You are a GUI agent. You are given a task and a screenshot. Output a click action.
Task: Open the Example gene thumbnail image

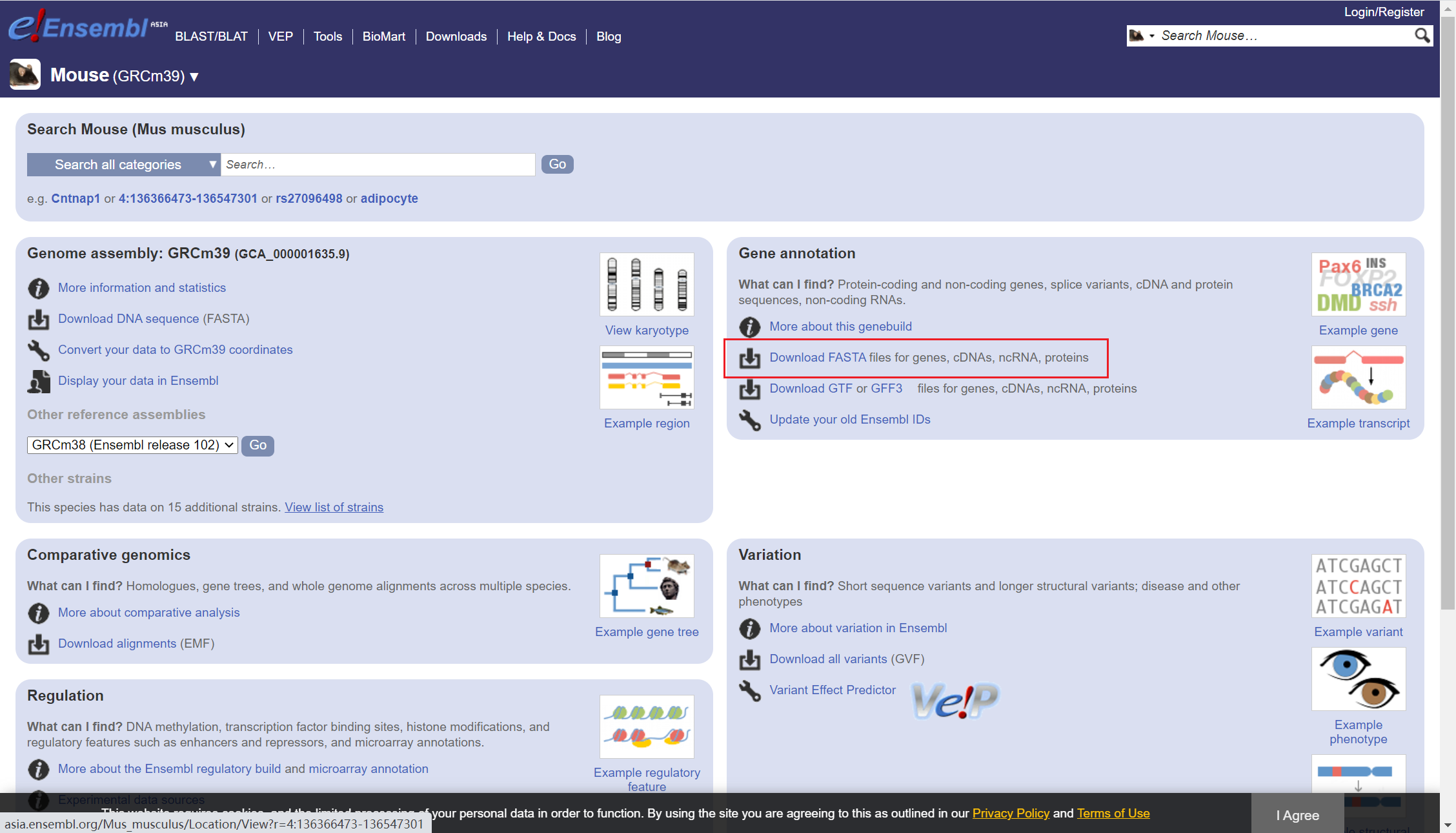click(x=1359, y=284)
